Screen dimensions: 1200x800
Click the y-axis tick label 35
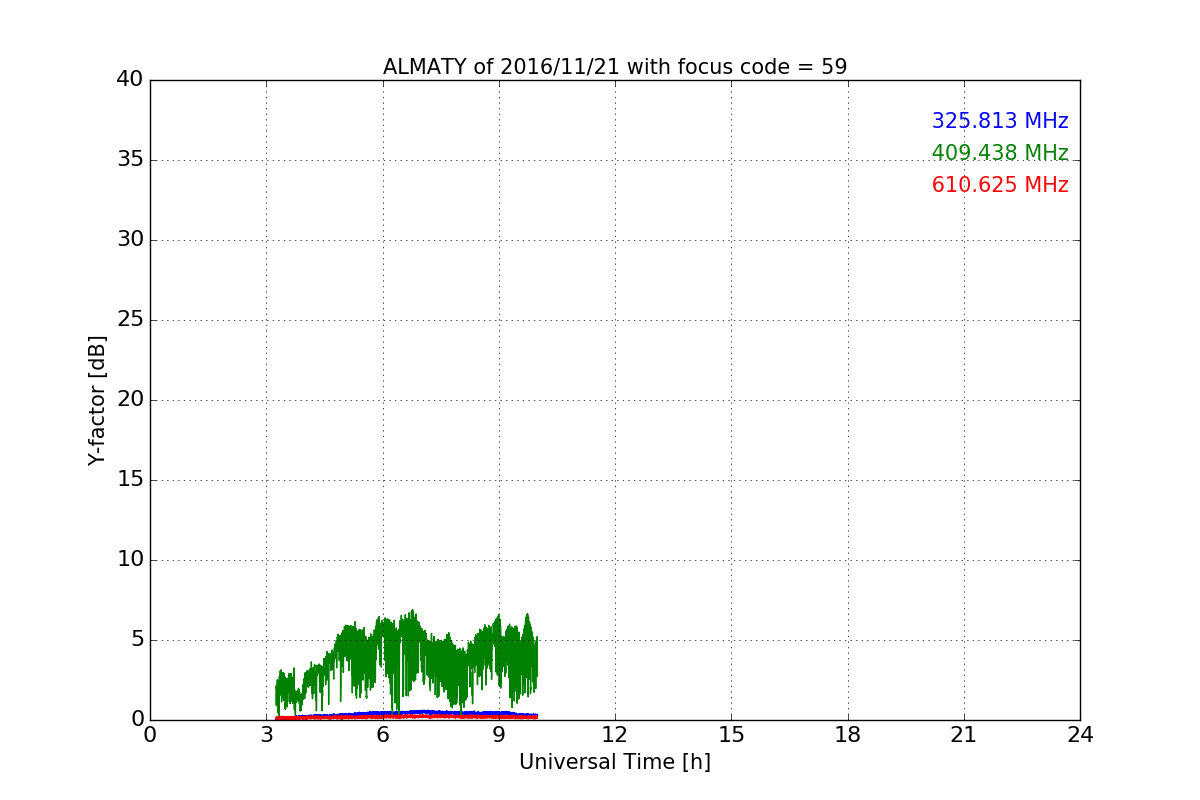[130, 160]
